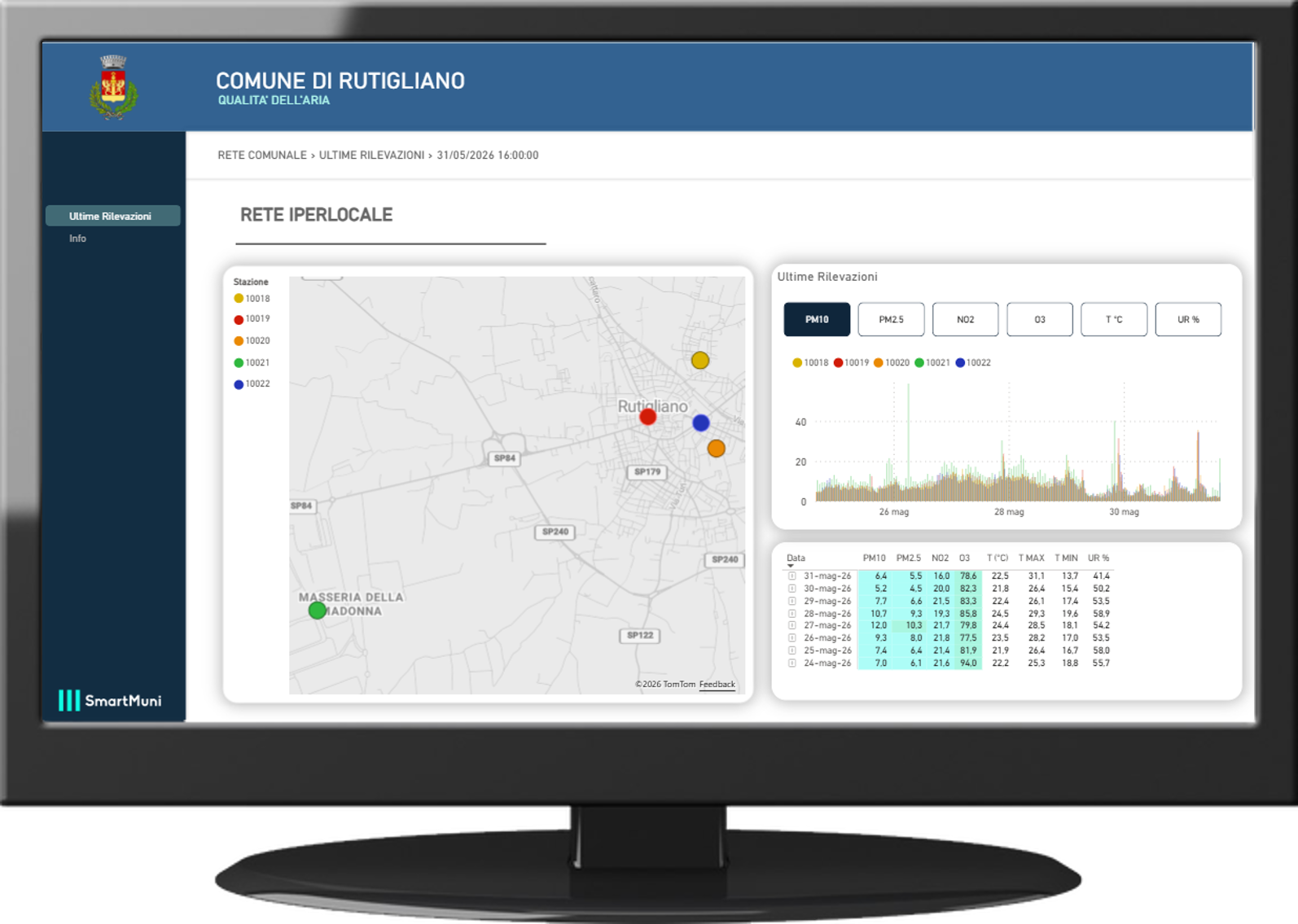The width and height of the screenshot is (1298, 924).
Task: Select the orange station 10020 map marker
Action: 716,449
